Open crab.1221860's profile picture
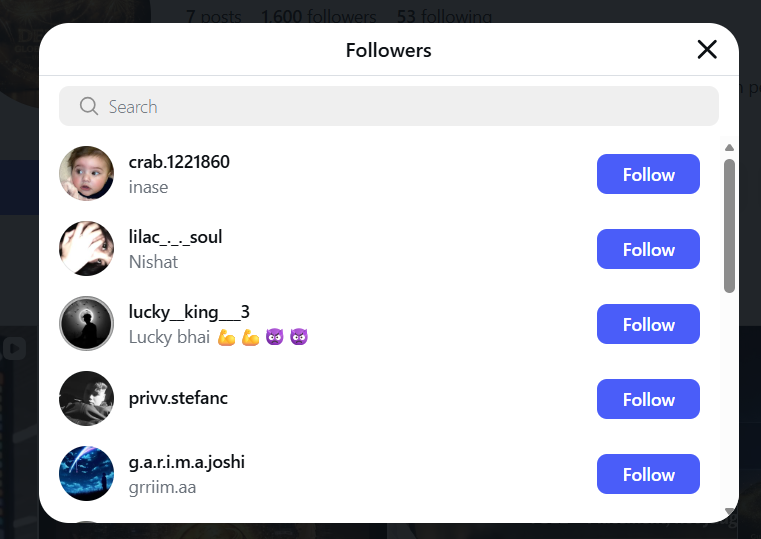Image resolution: width=761 pixels, height=539 pixels. 86,174
